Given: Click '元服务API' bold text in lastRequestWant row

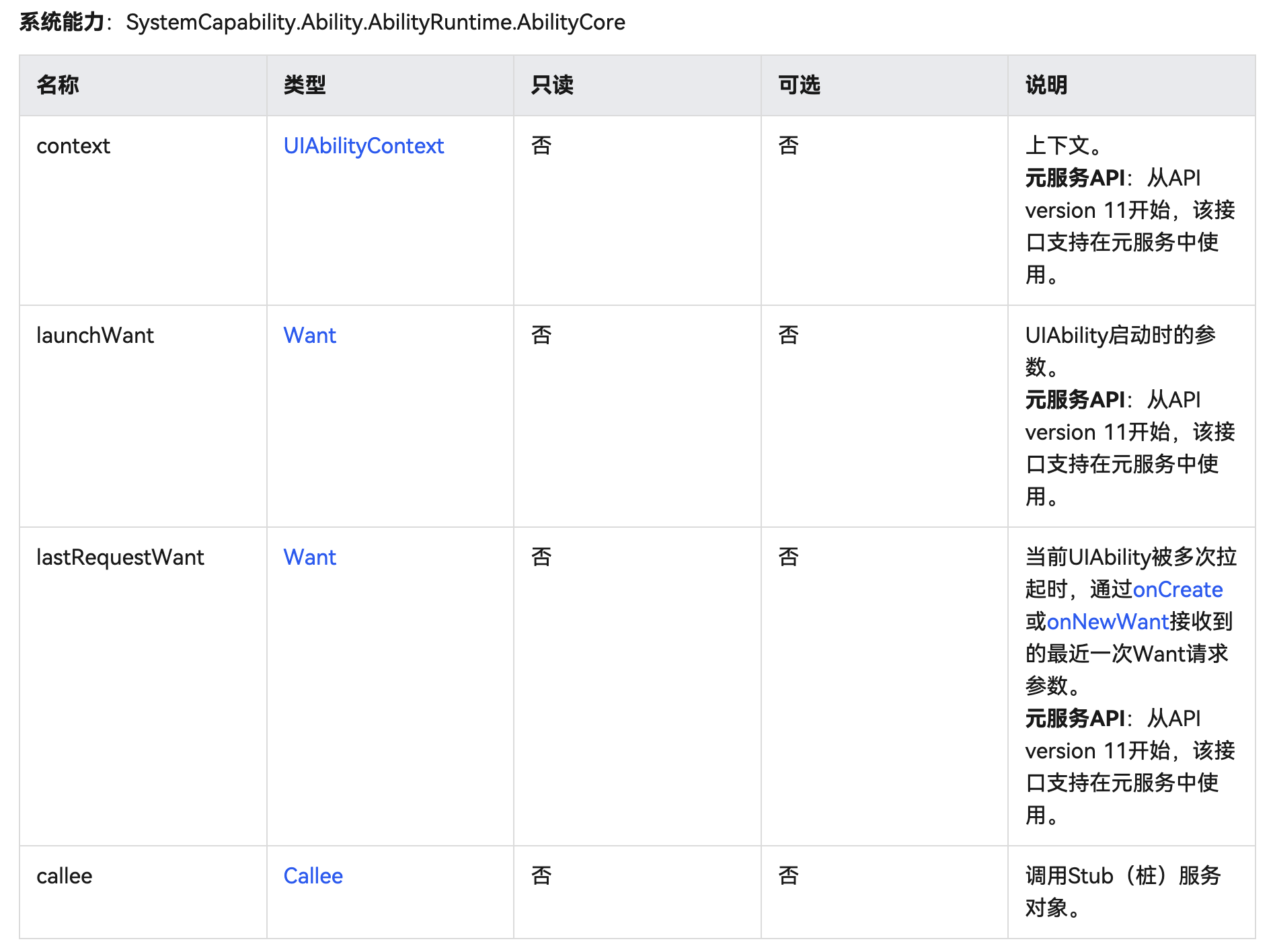Looking at the screenshot, I should 1075,719.
